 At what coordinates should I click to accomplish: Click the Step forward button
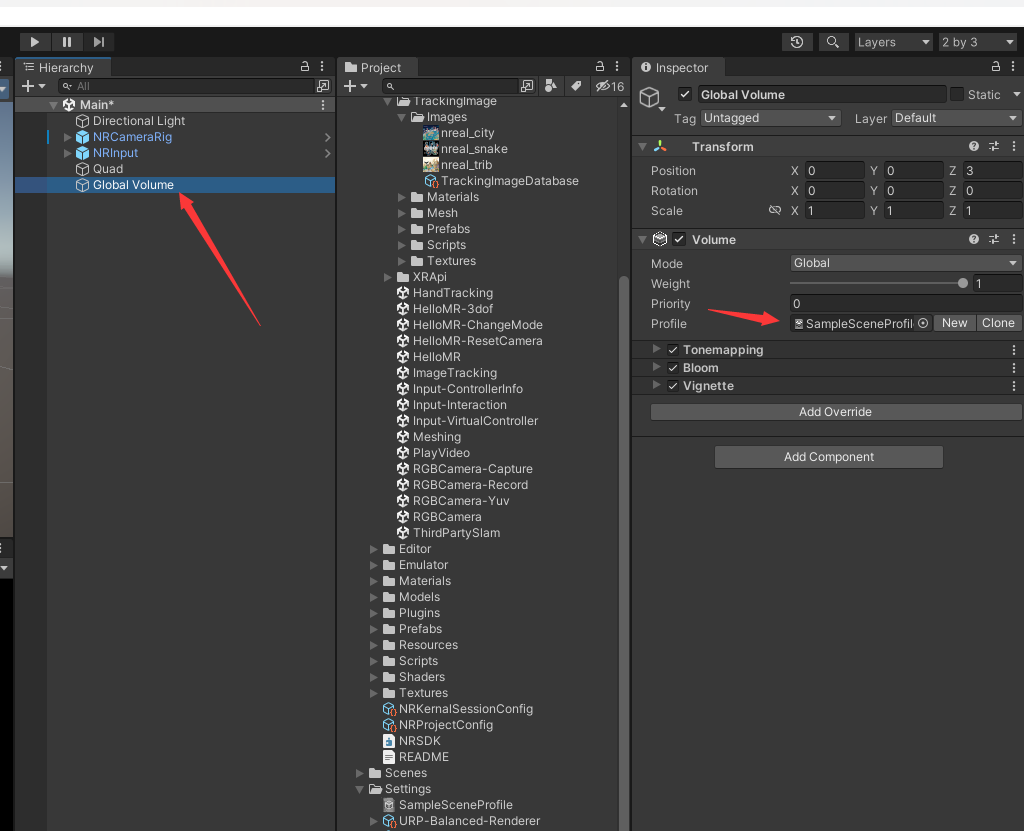pyautogui.click(x=98, y=42)
